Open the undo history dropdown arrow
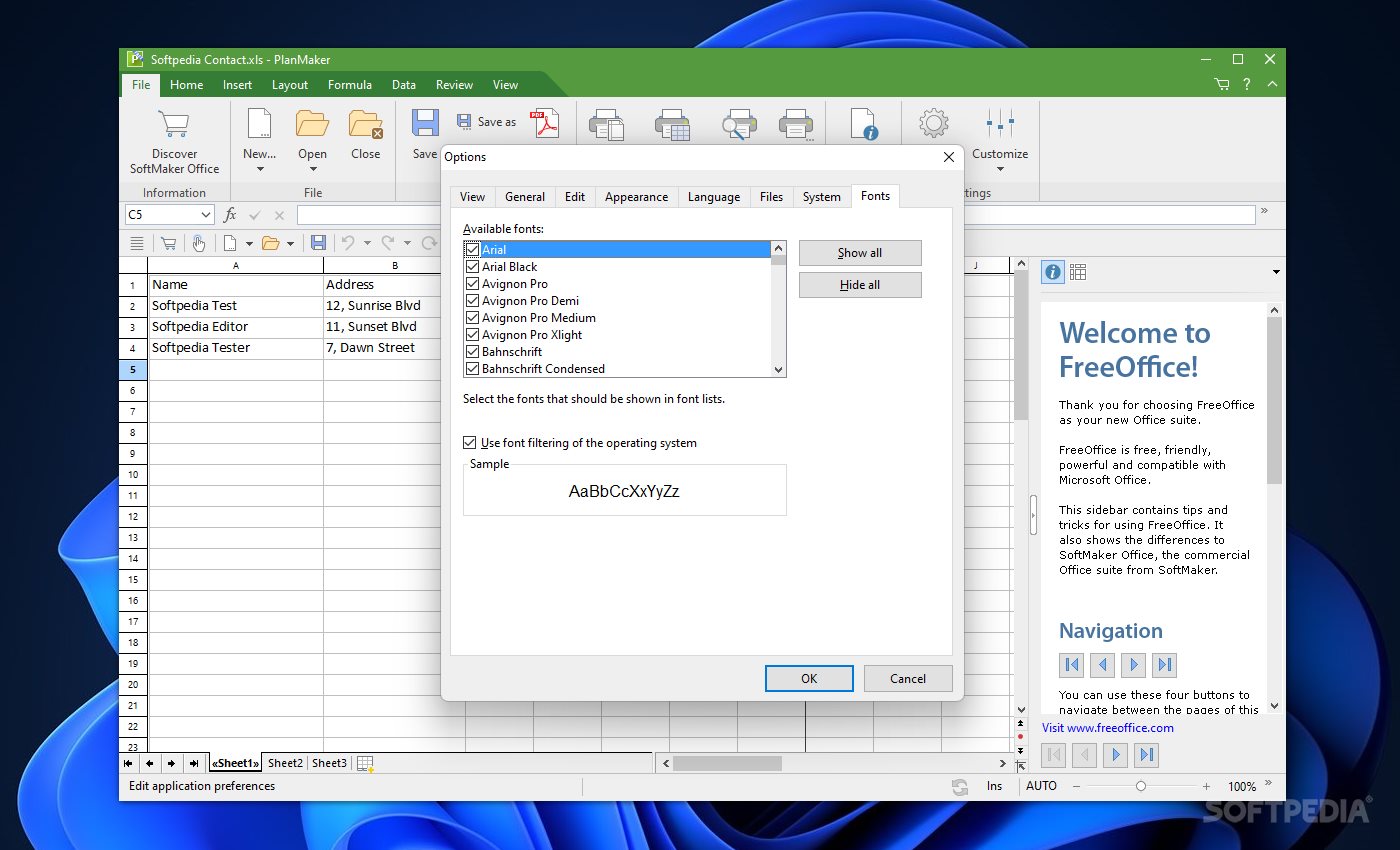Viewport: 1400px width, 850px height. pos(367,243)
